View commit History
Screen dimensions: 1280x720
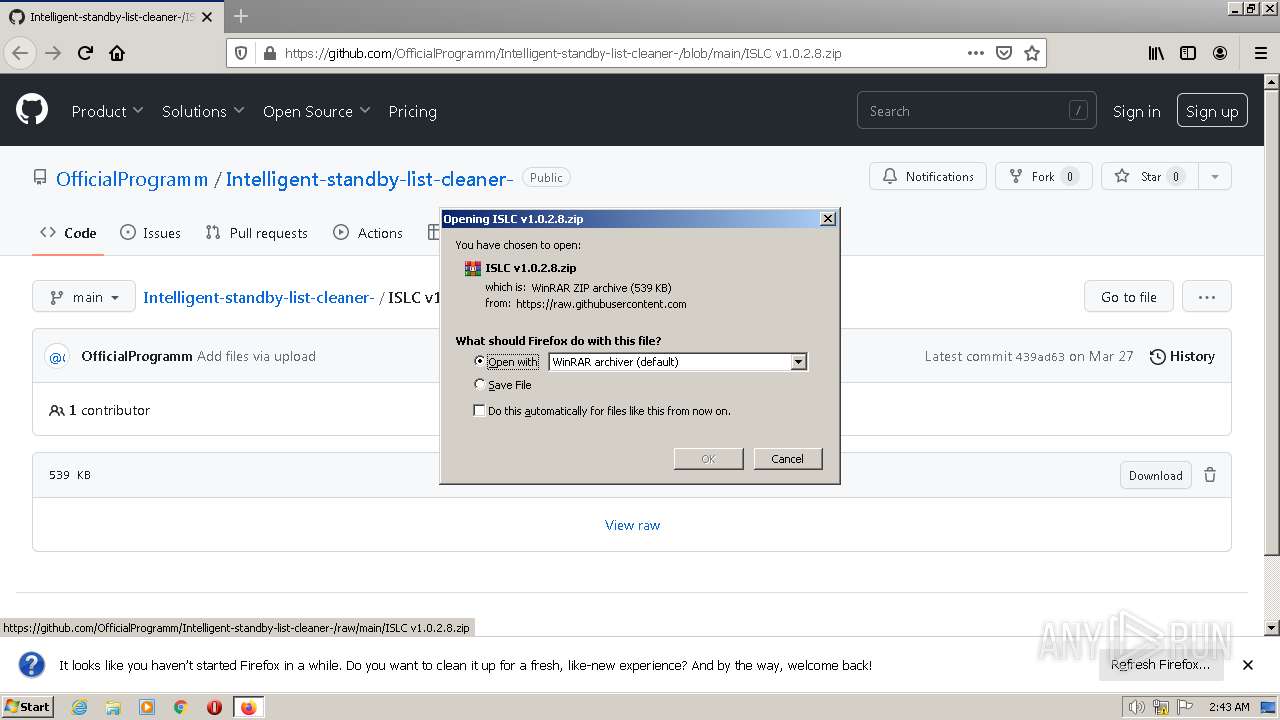point(1182,356)
